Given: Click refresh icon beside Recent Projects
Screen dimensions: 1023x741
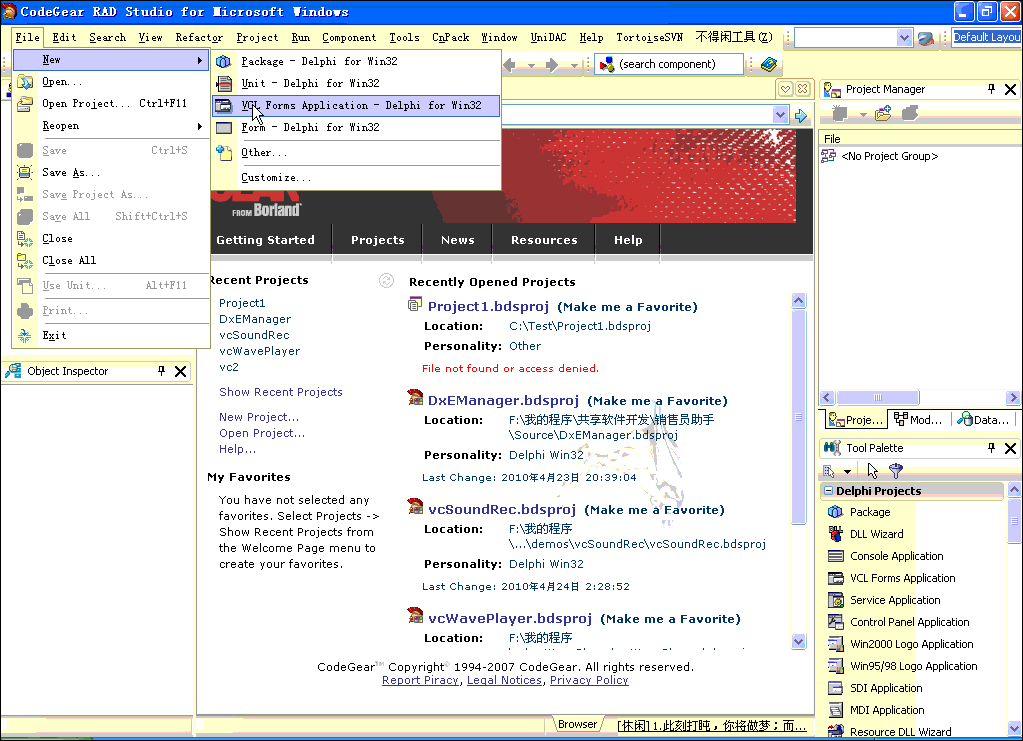Looking at the screenshot, I should (x=386, y=280).
